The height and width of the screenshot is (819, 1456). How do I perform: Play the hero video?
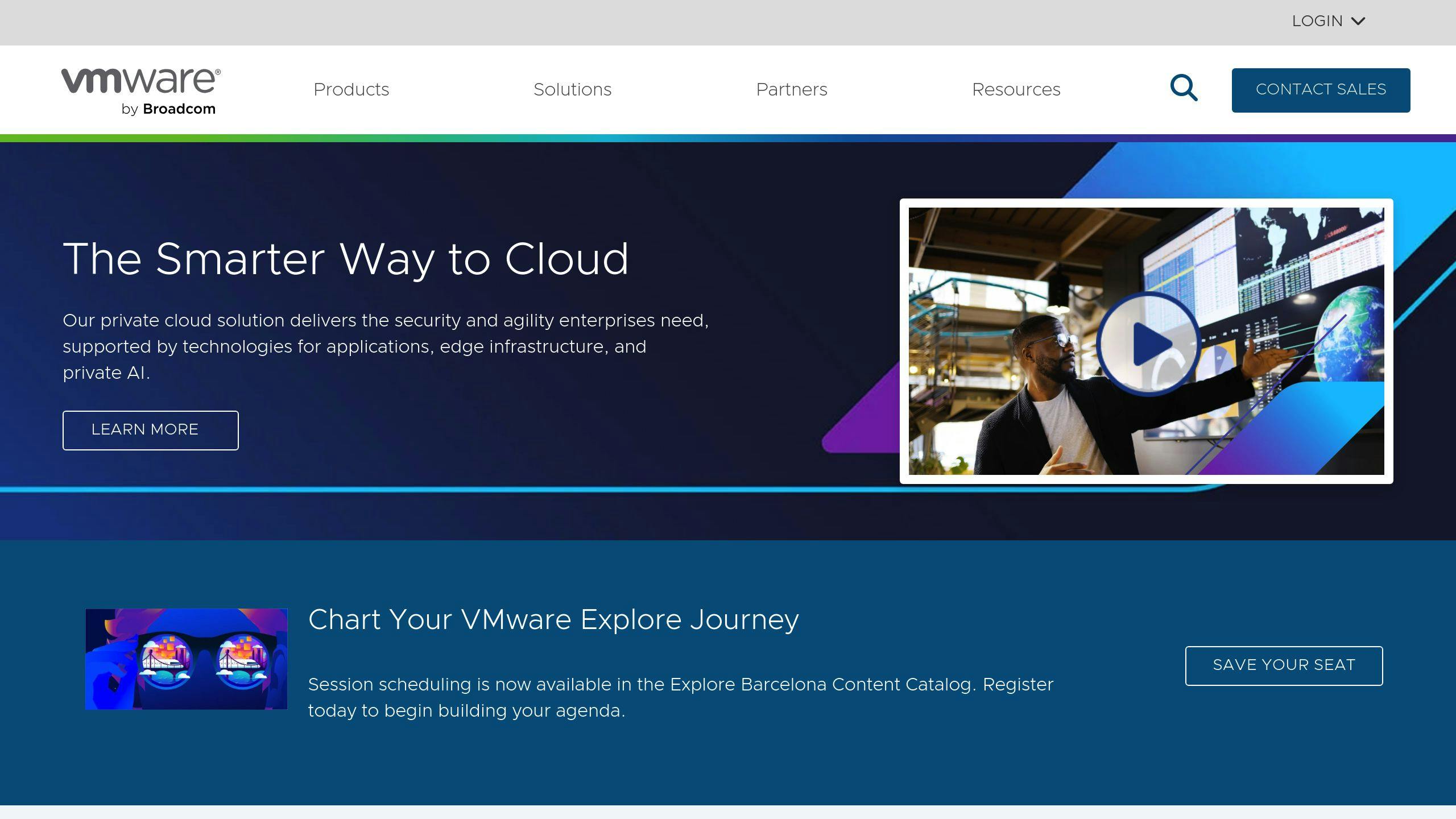(x=1148, y=344)
